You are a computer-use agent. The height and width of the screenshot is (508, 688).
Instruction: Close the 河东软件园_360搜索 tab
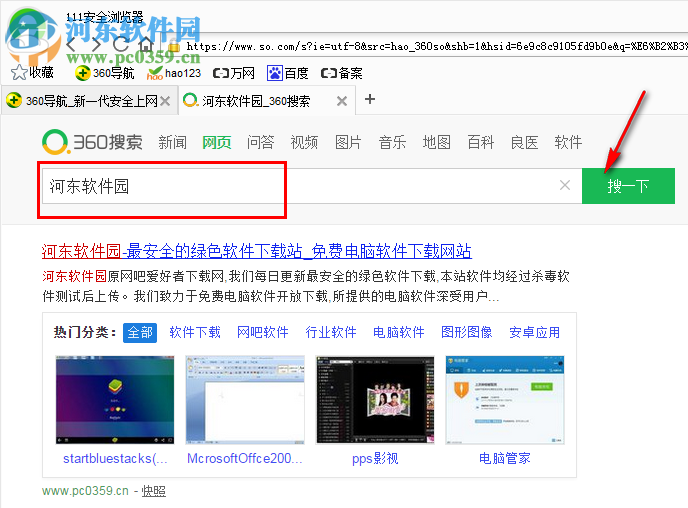tap(342, 101)
